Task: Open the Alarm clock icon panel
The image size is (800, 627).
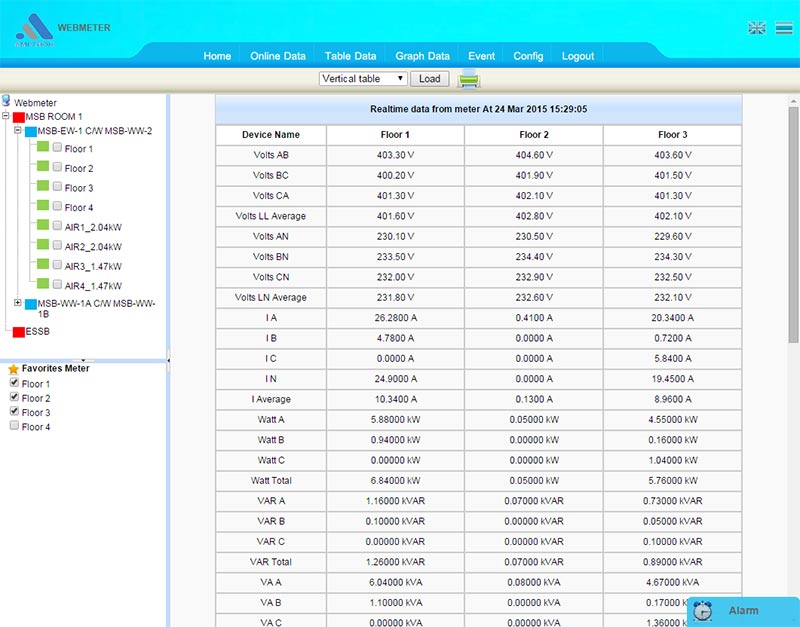Action: 703,611
